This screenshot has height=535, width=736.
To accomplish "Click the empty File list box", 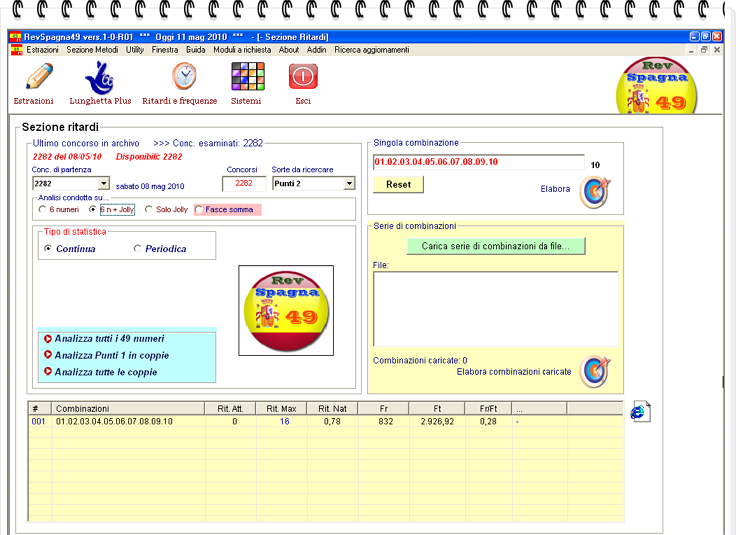I will 496,309.
